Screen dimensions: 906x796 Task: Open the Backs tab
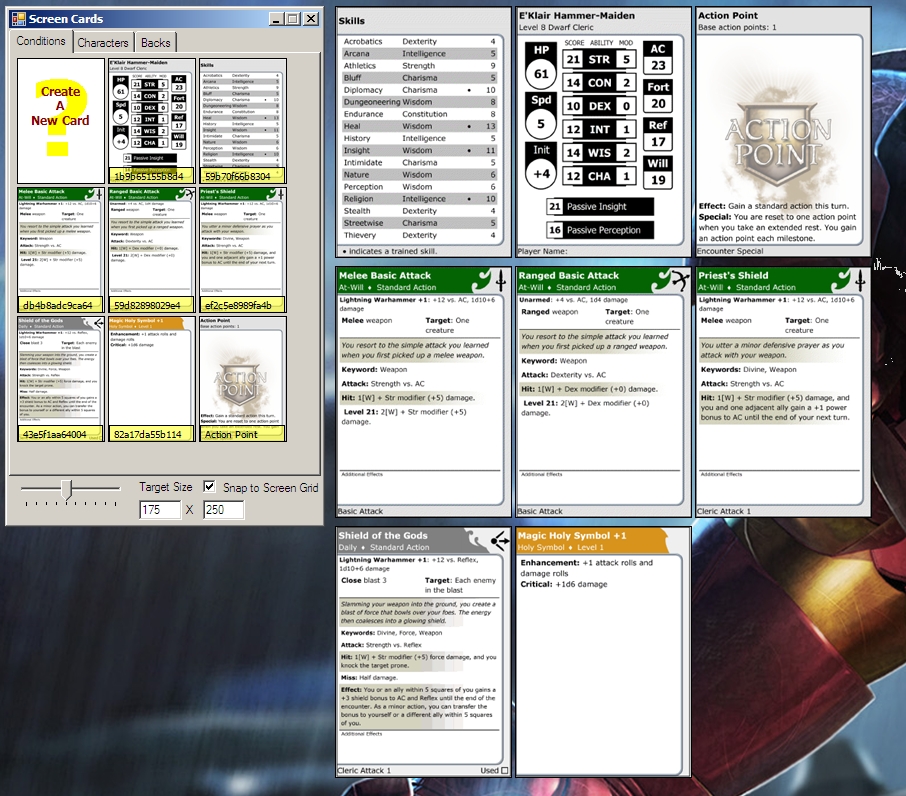tap(155, 43)
